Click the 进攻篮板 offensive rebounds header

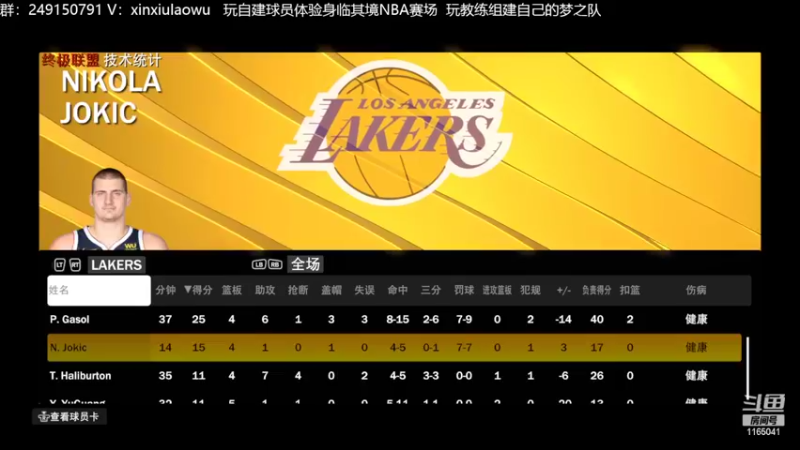tap(497, 290)
